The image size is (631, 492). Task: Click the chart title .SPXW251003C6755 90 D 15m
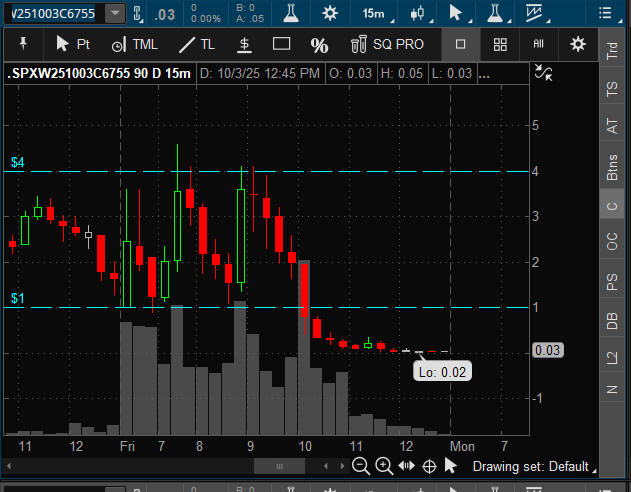[x=99, y=73]
